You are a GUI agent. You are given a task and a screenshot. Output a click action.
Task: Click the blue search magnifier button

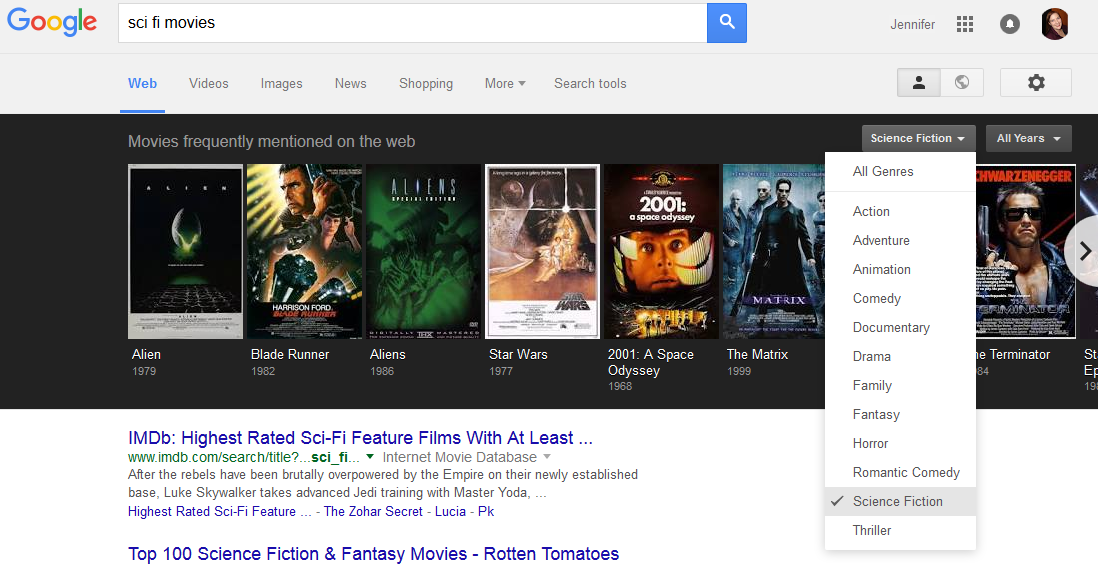[x=727, y=23]
